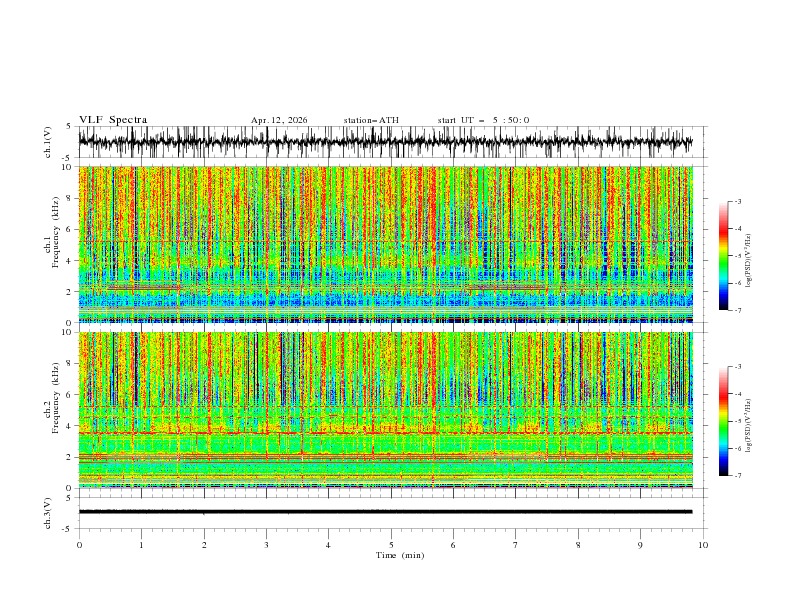This screenshot has height=612, width=792.
Task: Click the "VLF Spectra" title text
Action: (x=113, y=120)
